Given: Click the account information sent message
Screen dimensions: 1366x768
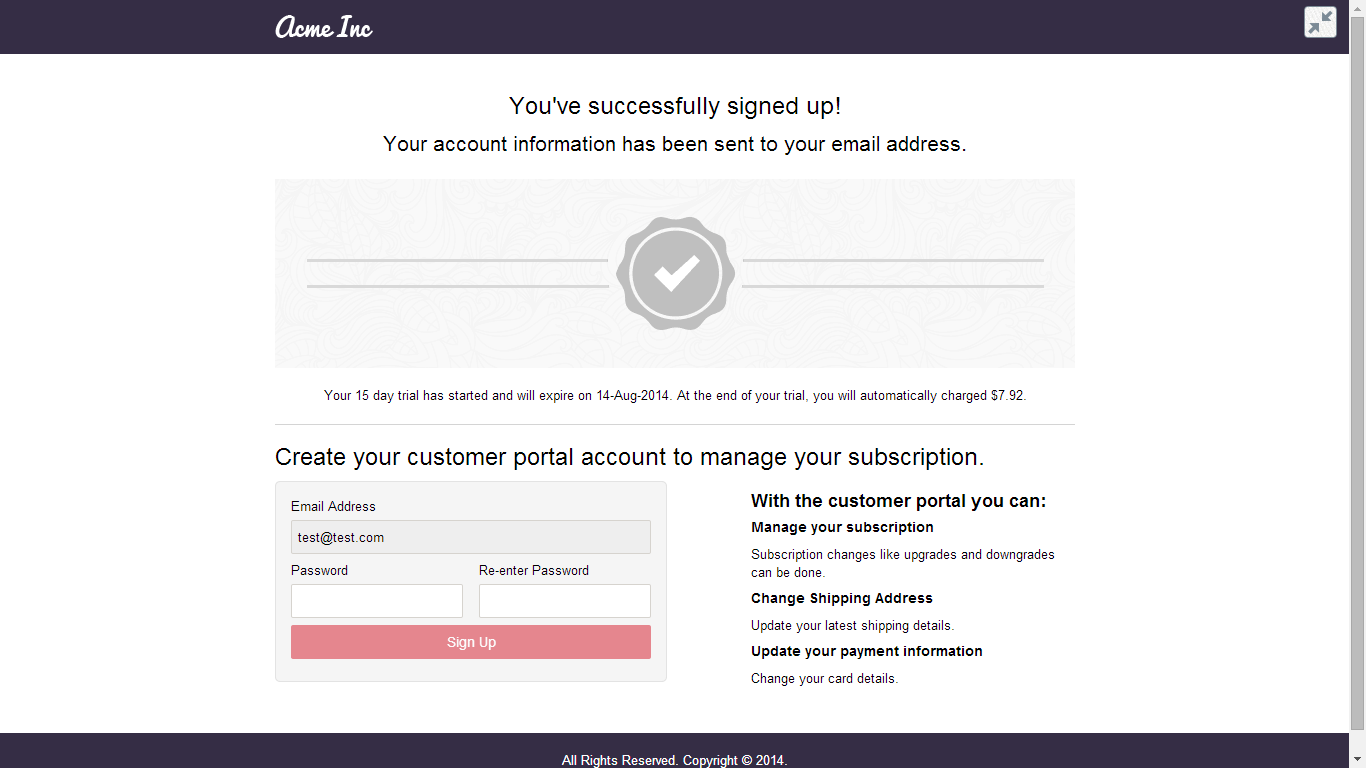Looking at the screenshot, I should tap(675, 144).
